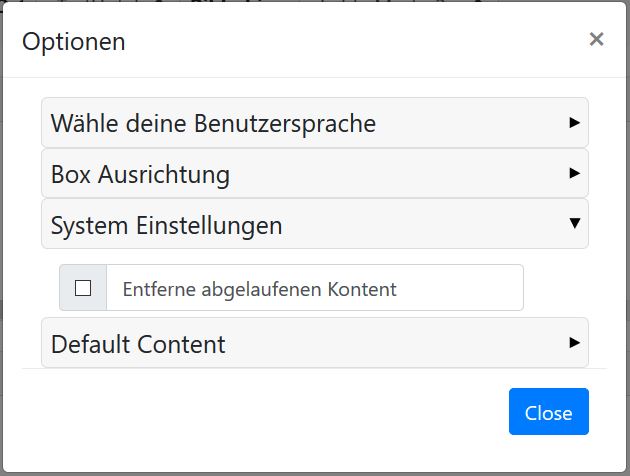Tick the Entferne abgelaufenen Kontent checkbox
The height and width of the screenshot is (476, 630).
[83, 288]
